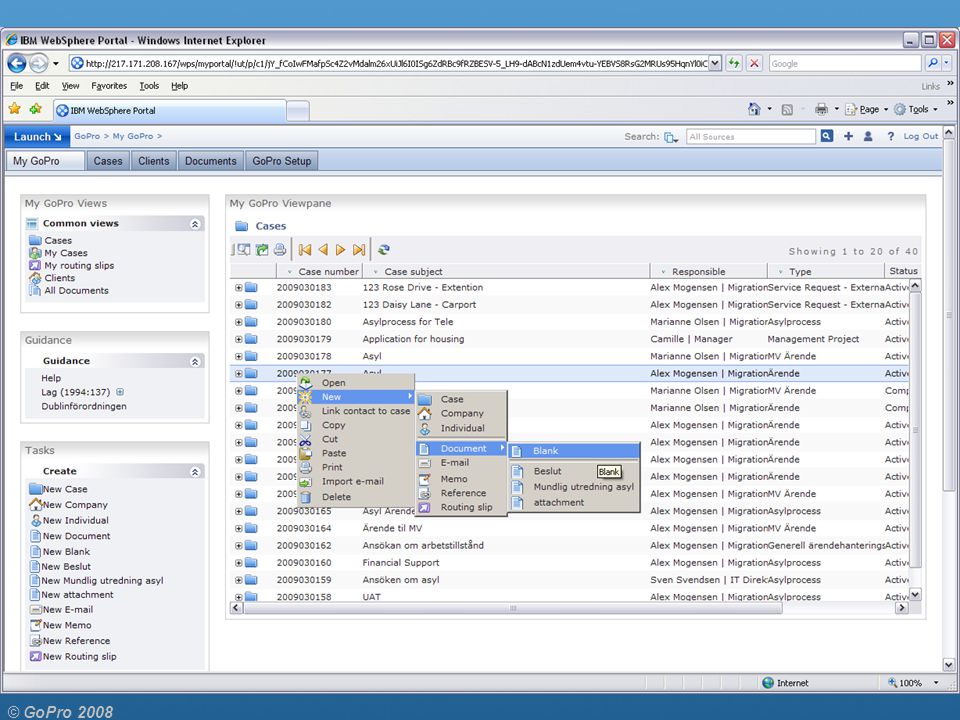Refresh the Cases view with green arrows icon
960x720 pixels.
click(384, 249)
